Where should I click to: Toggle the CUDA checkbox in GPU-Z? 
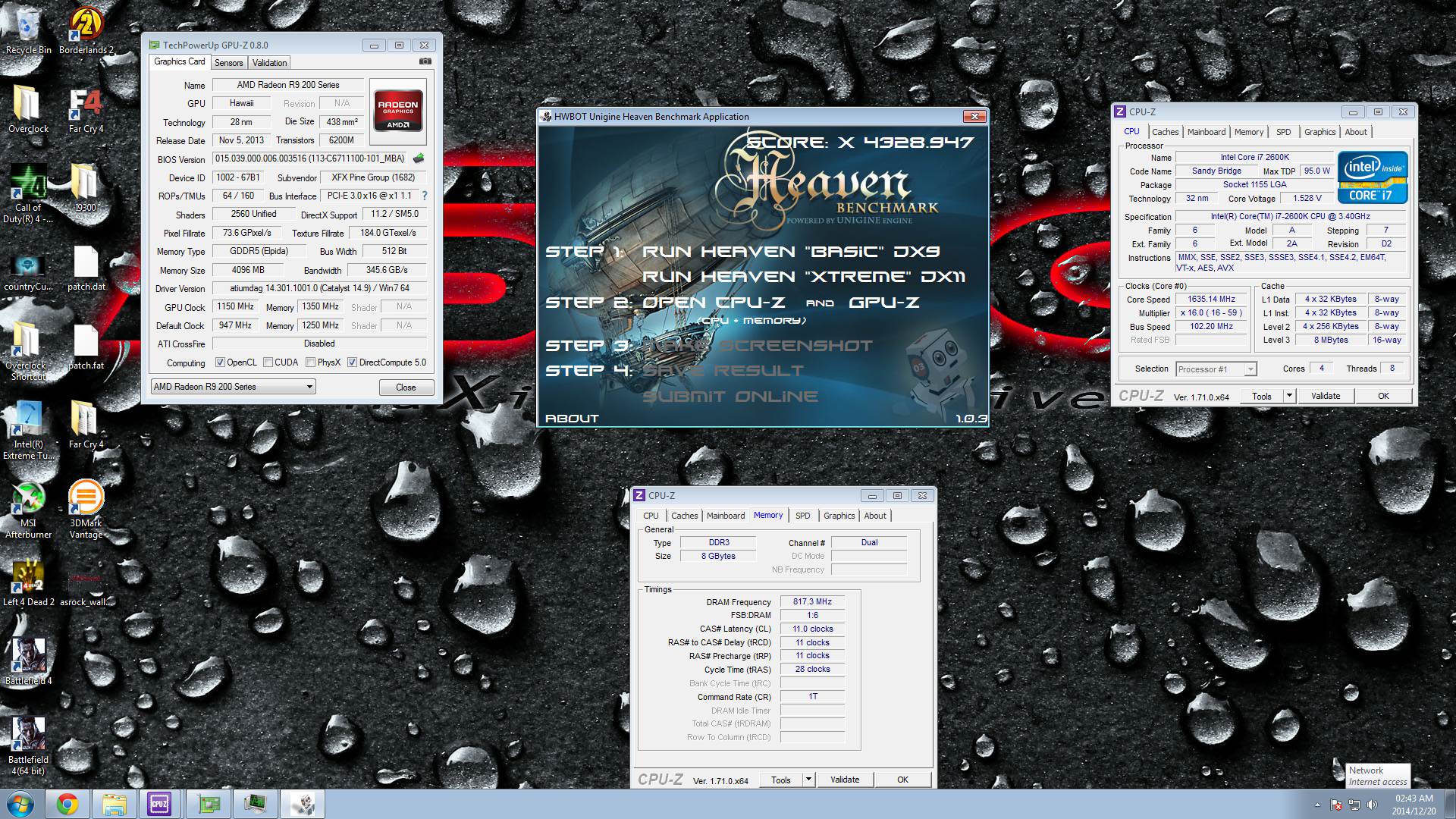pyautogui.click(x=268, y=362)
